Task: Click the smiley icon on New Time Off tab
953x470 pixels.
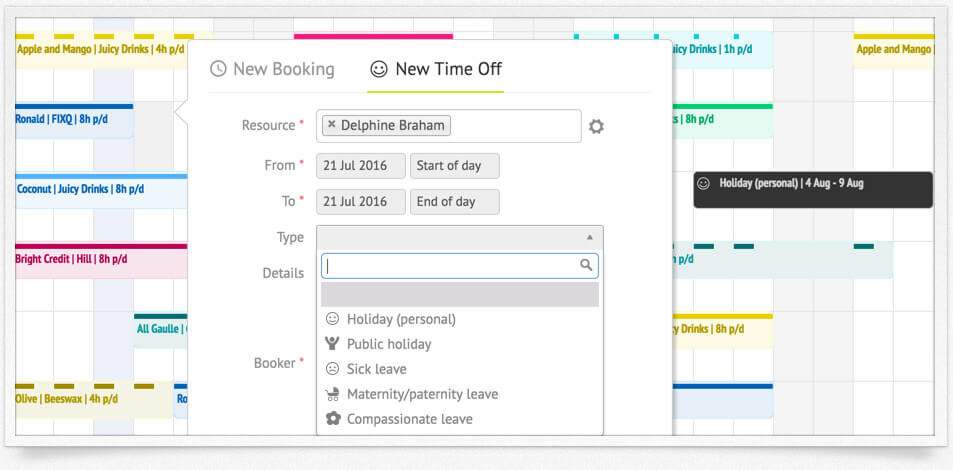Action: click(379, 69)
